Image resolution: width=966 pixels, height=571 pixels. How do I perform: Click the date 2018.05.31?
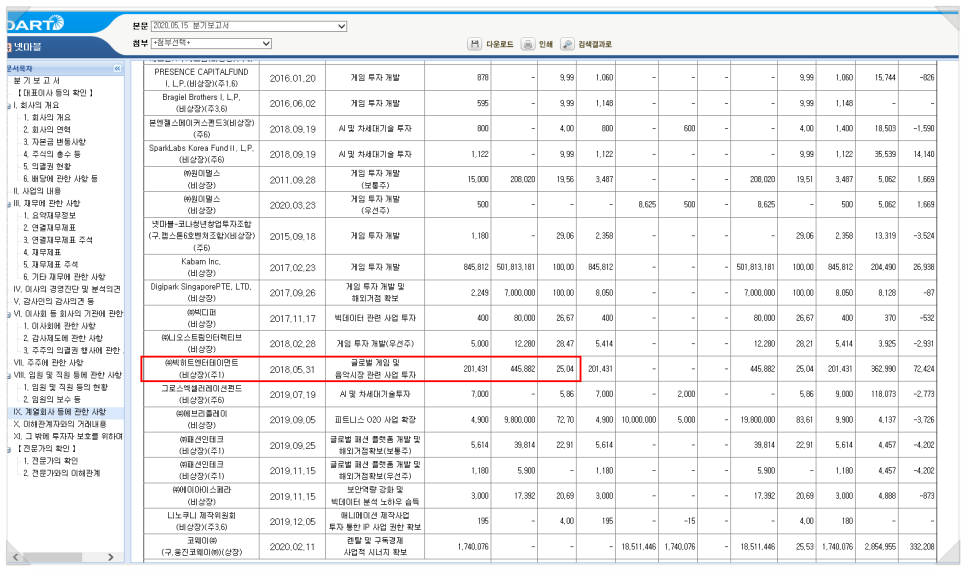293,369
